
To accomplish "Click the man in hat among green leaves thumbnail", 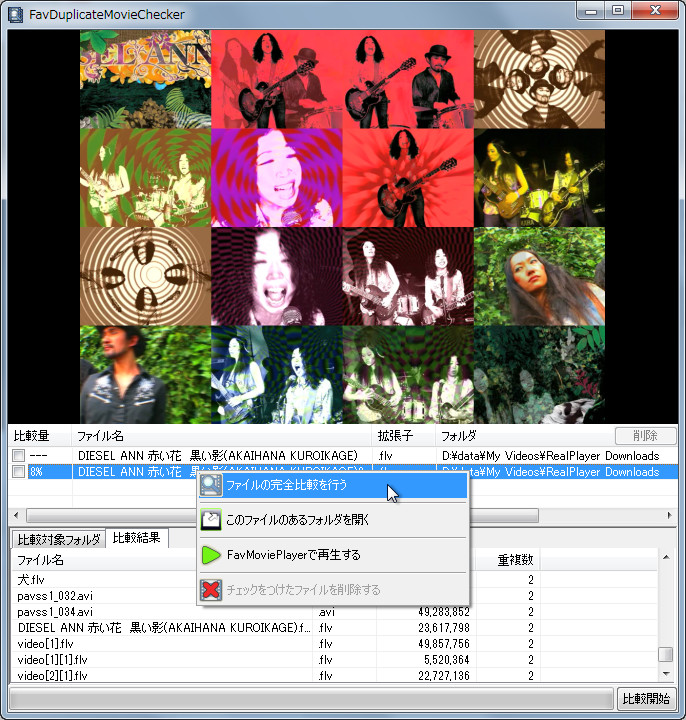I will pos(146,375).
